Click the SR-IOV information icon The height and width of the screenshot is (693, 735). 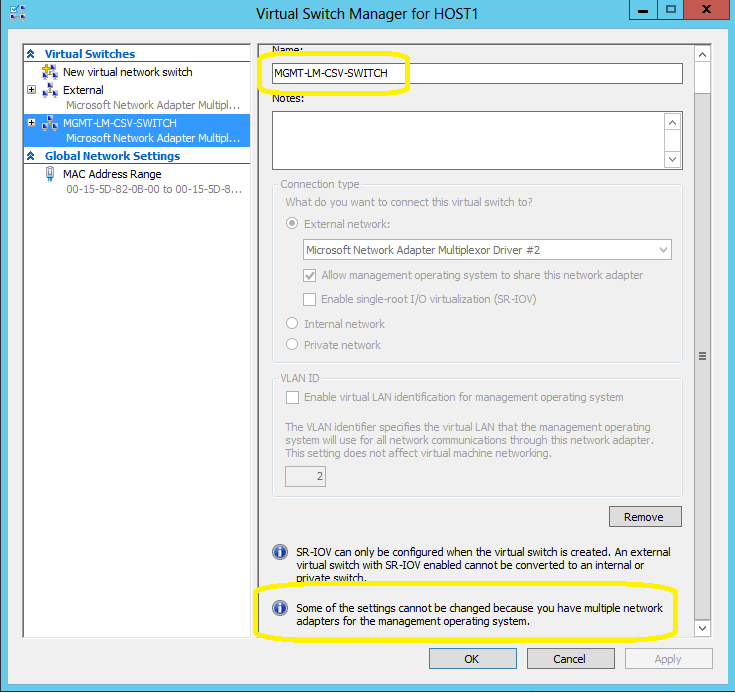[280, 552]
